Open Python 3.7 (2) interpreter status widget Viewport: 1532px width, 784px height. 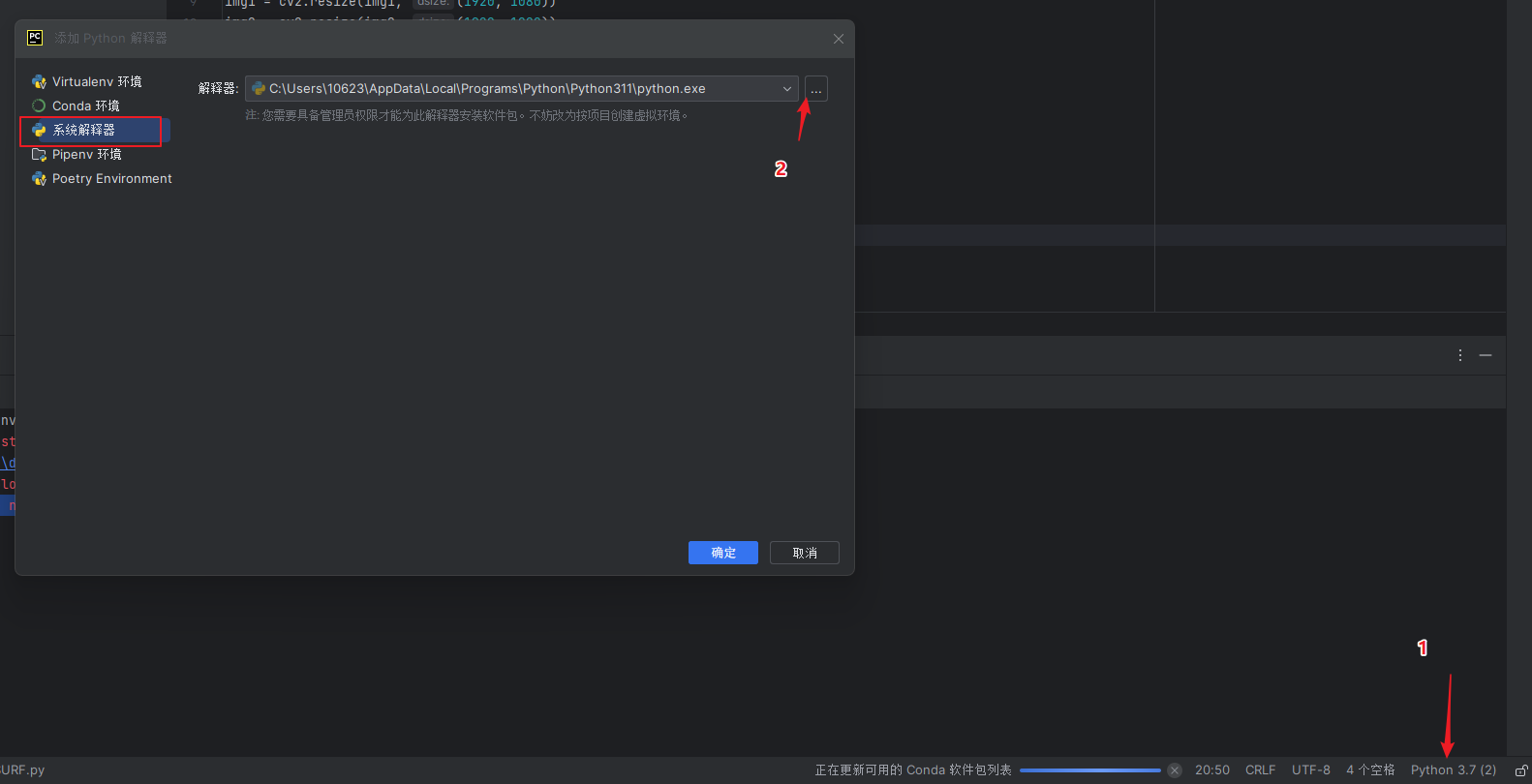[x=1454, y=770]
